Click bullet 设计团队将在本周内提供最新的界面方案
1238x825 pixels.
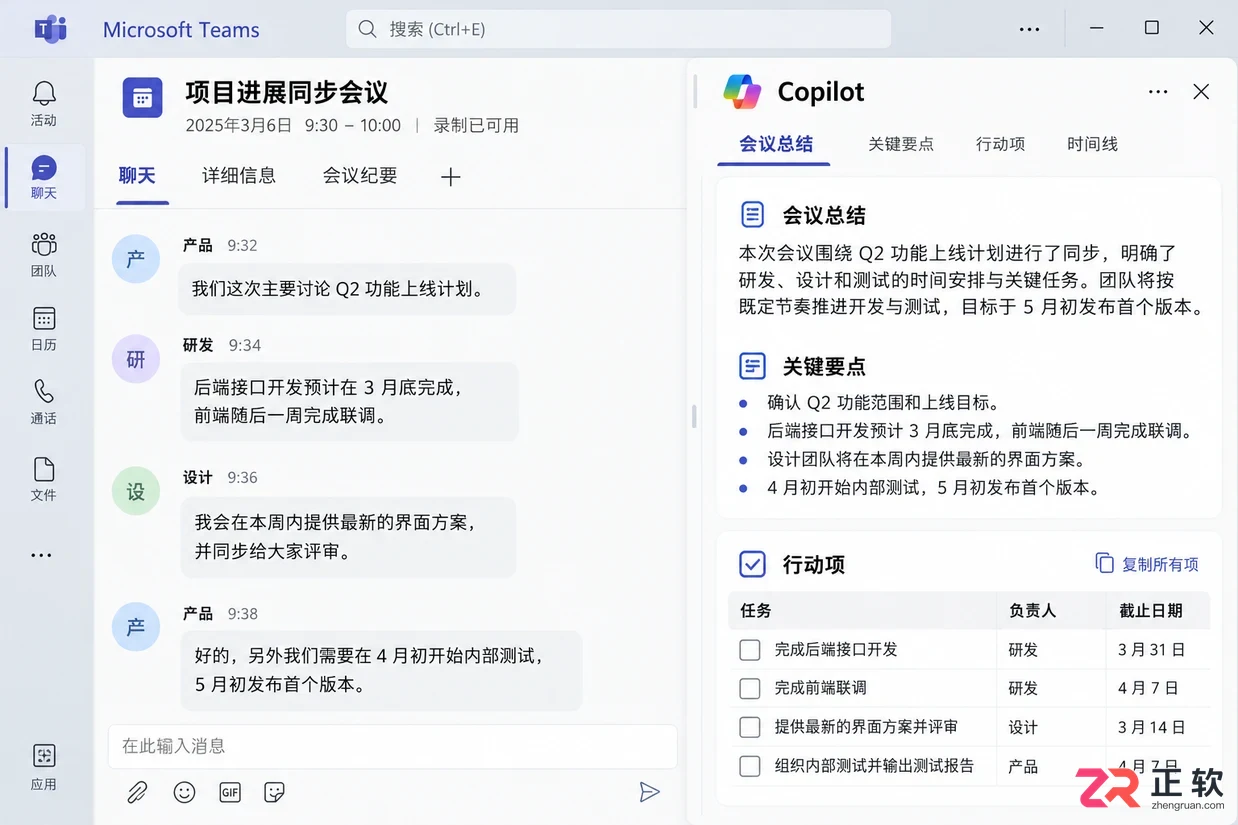[x=926, y=460]
